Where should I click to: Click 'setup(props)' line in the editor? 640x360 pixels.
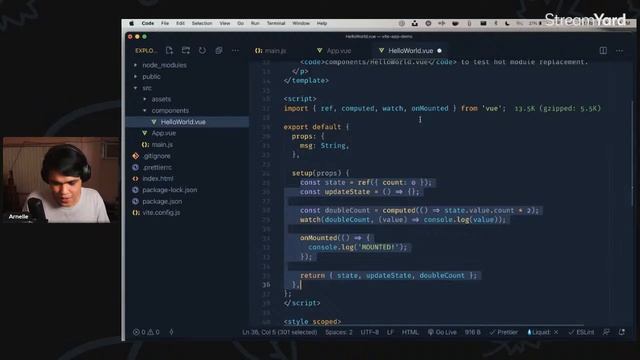[320, 173]
